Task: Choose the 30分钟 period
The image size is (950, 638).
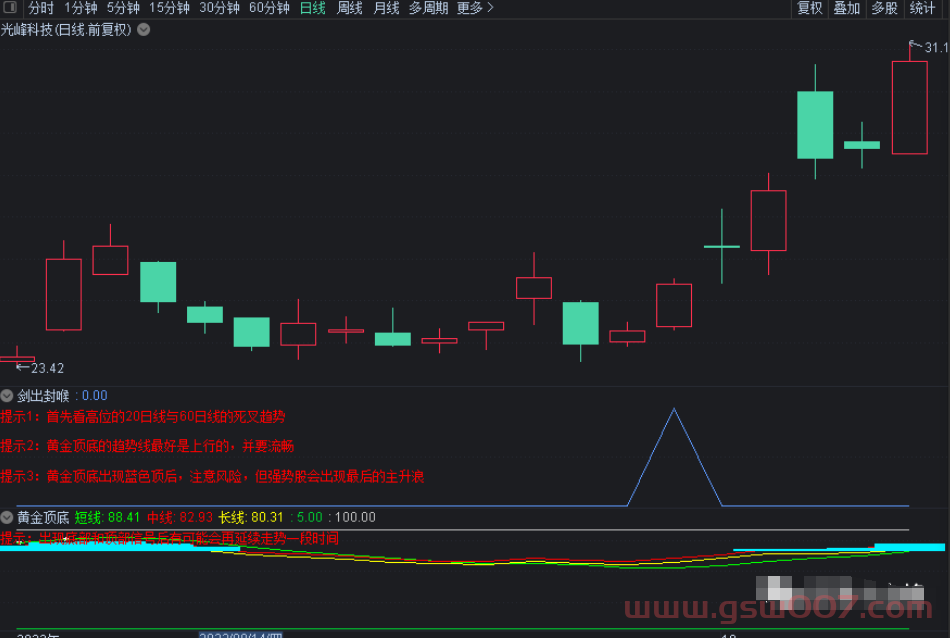Action: (x=219, y=8)
